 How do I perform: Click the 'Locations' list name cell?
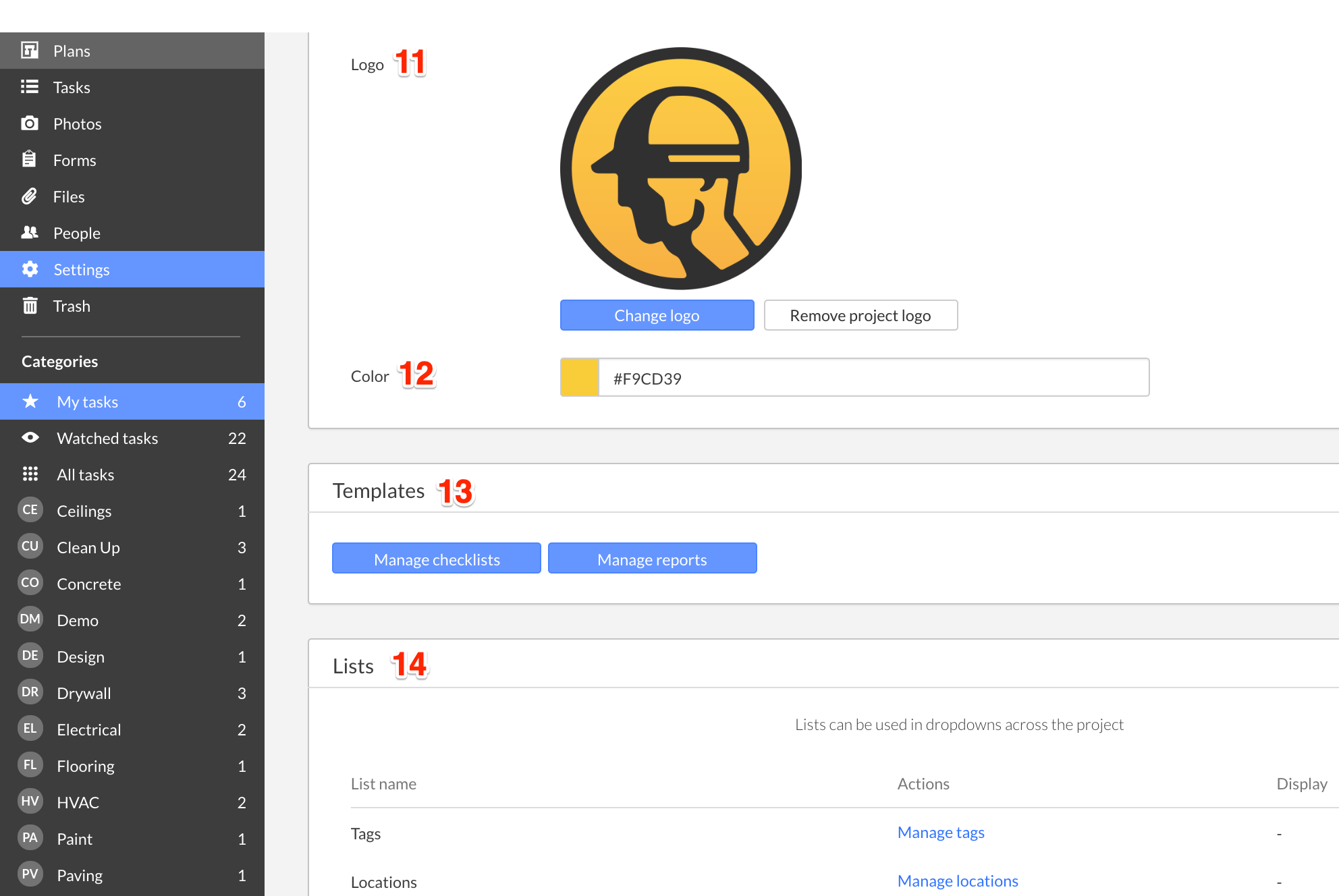coord(384,883)
